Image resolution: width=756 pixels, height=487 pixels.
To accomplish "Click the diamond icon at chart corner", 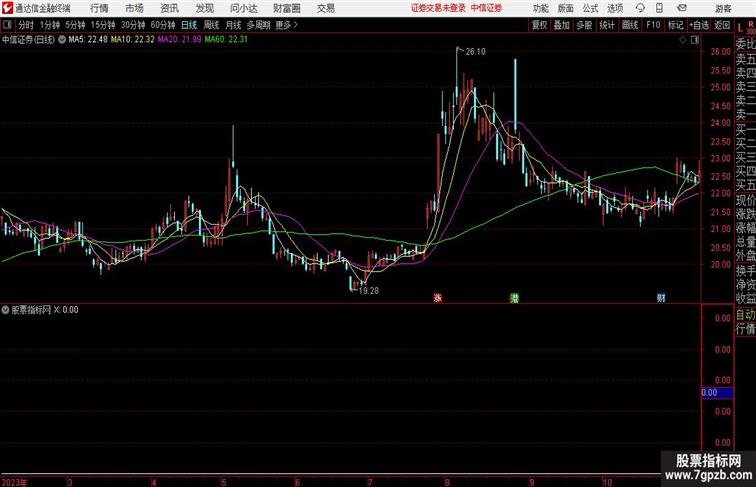I will coord(683,40).
